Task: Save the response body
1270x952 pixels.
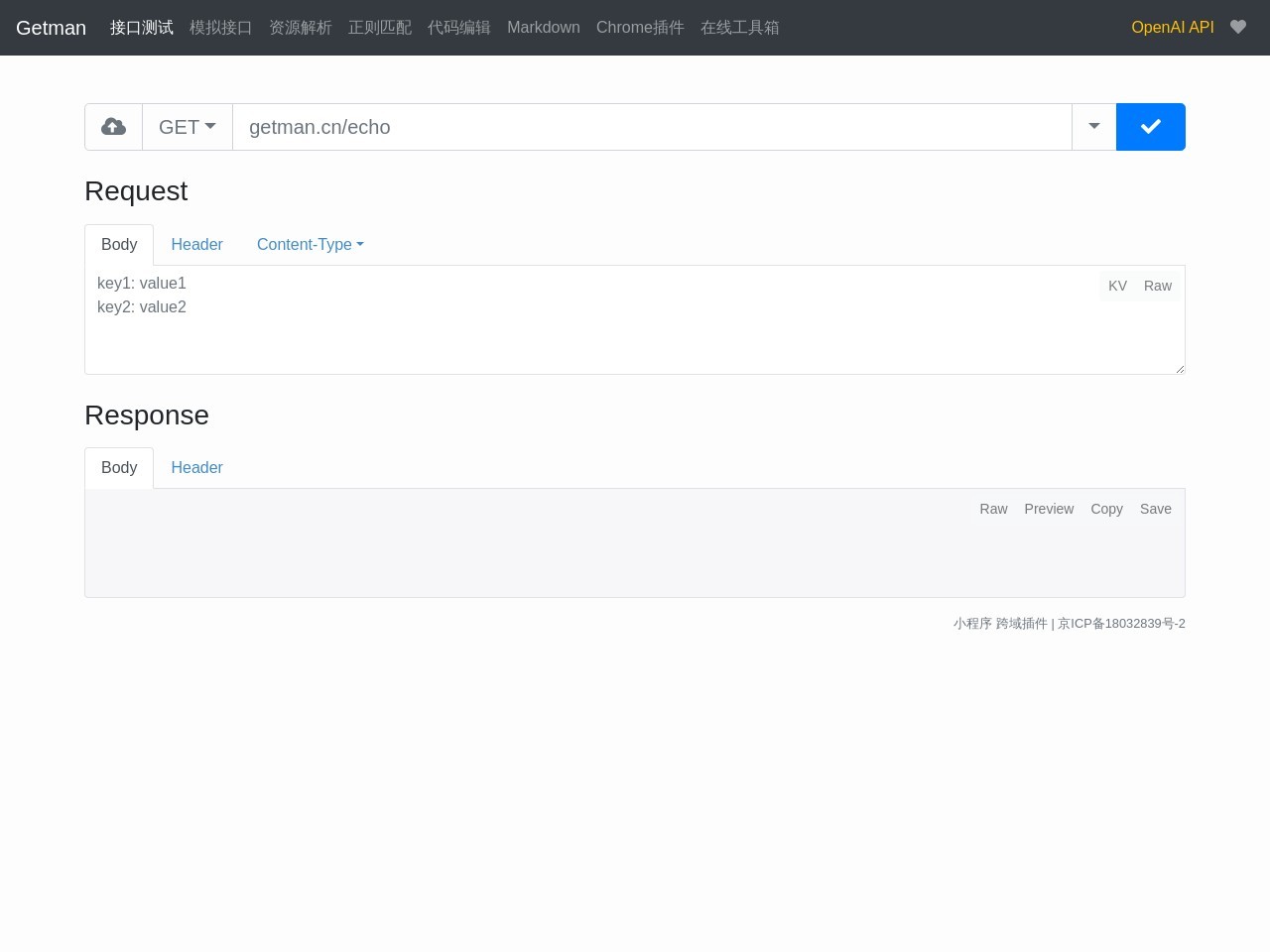Action: [1155, 509]
